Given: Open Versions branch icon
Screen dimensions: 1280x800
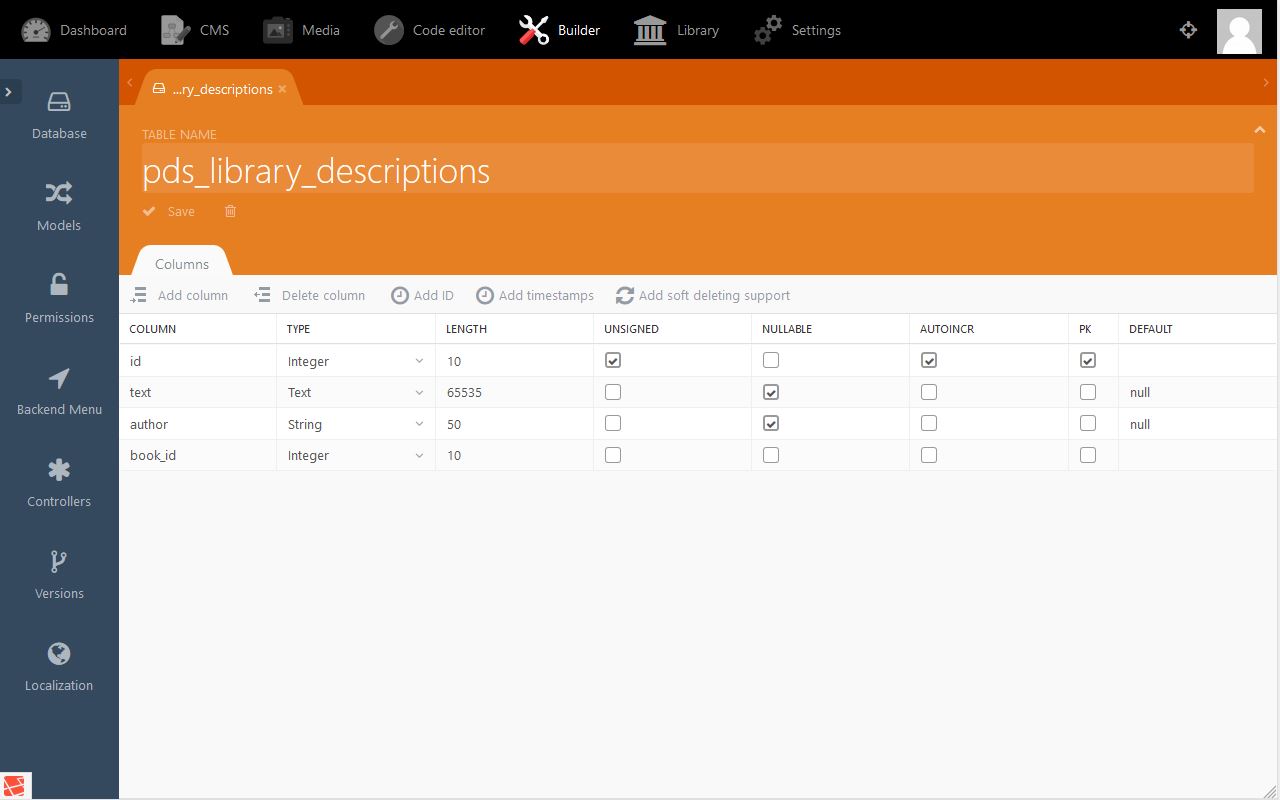Looking at the screenshot, I should pos(59,562).
